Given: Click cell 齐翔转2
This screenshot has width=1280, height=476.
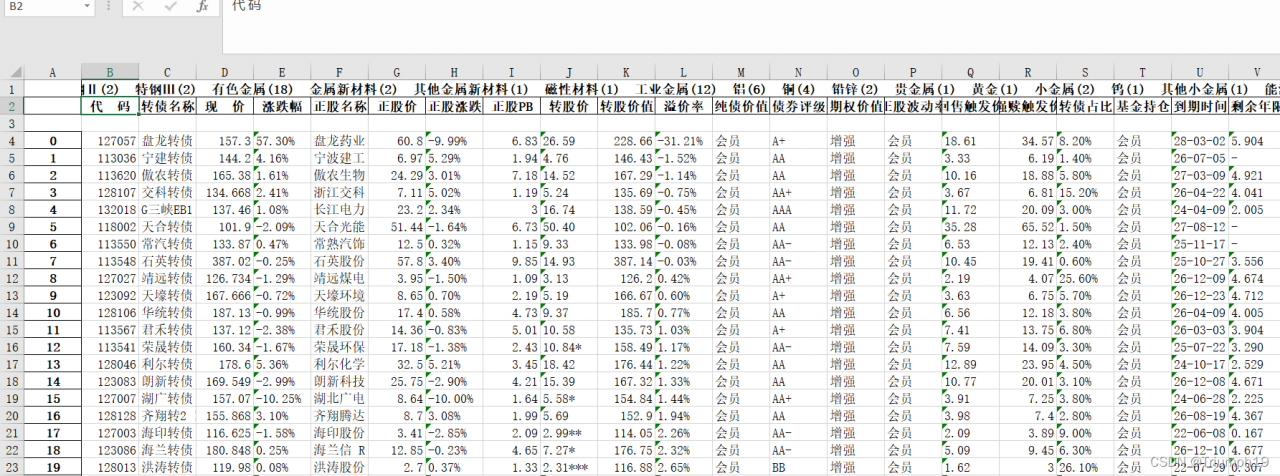Looking at the screenshot, I should click(168, 415).
